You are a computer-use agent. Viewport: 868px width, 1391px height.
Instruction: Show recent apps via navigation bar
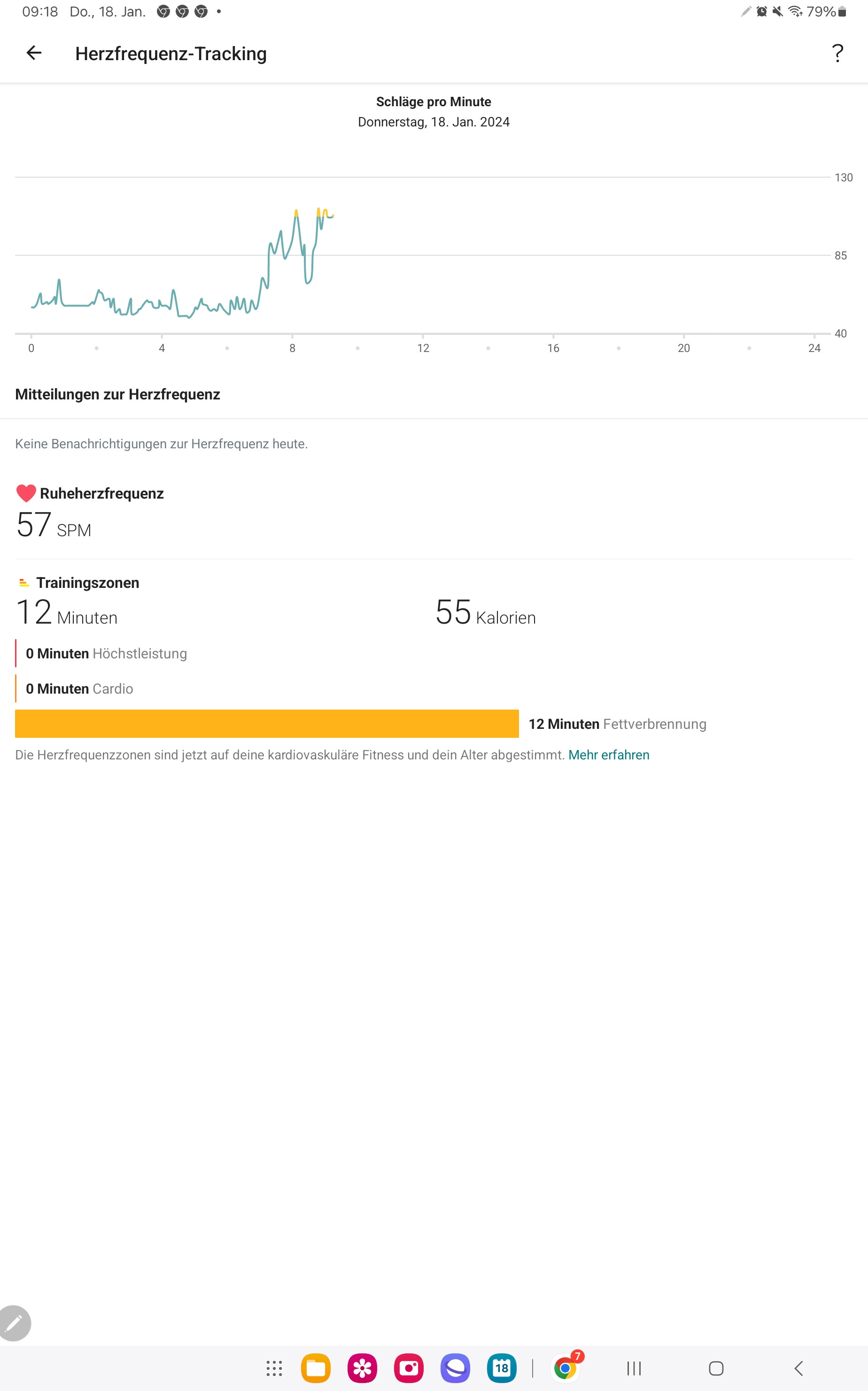click(x=634, y=1368)
